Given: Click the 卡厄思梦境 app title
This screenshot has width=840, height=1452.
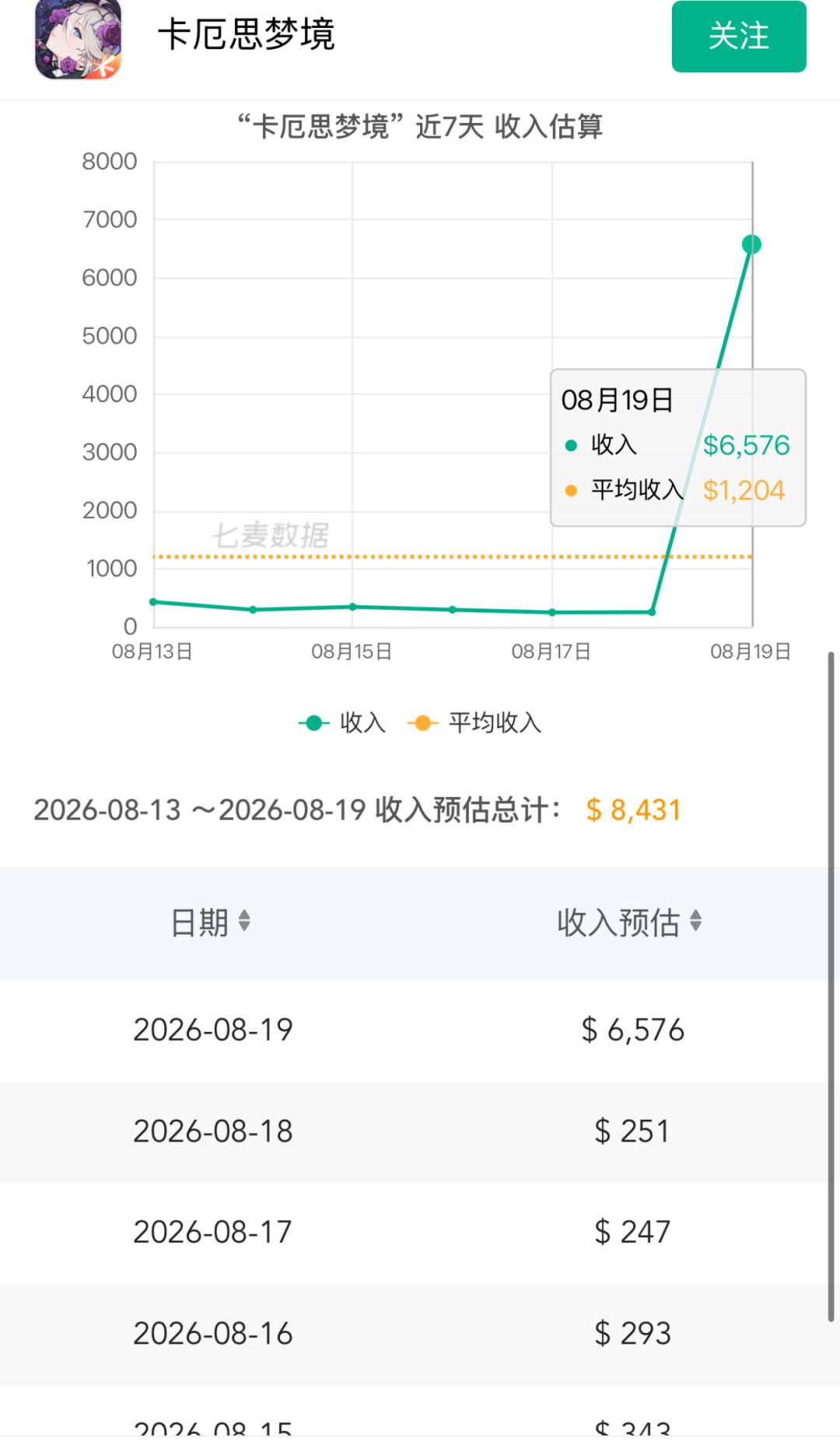Looking at the screenshot, I should 246,35.
